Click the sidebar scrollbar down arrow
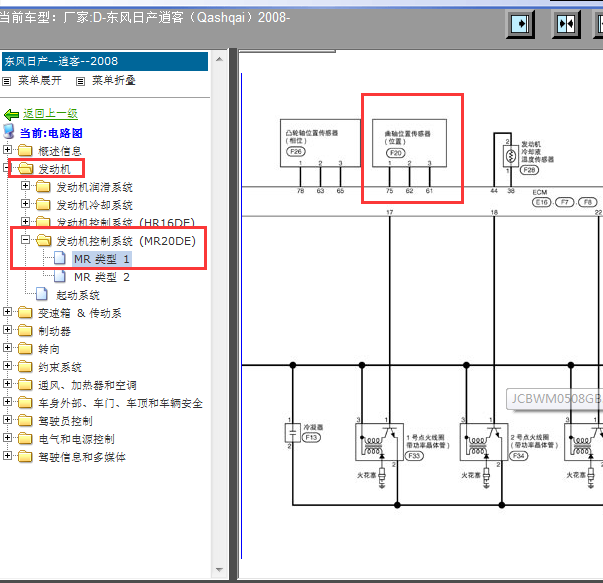Image resolution: width=603 pixels, height=583 pixels. [x=219, y=570]
